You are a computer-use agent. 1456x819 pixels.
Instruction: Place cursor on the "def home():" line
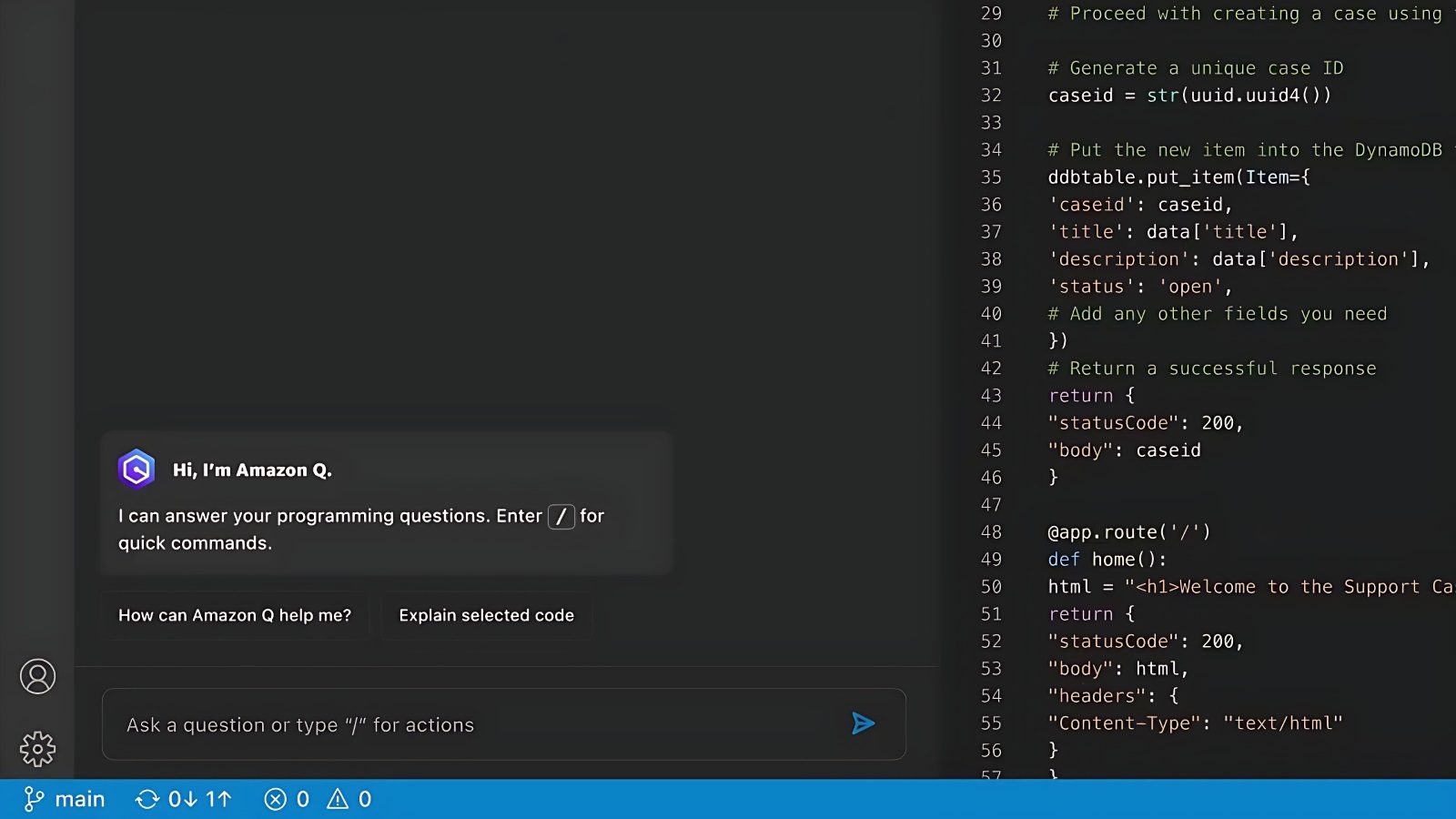pyautogui.click(x=1107, y=560)
